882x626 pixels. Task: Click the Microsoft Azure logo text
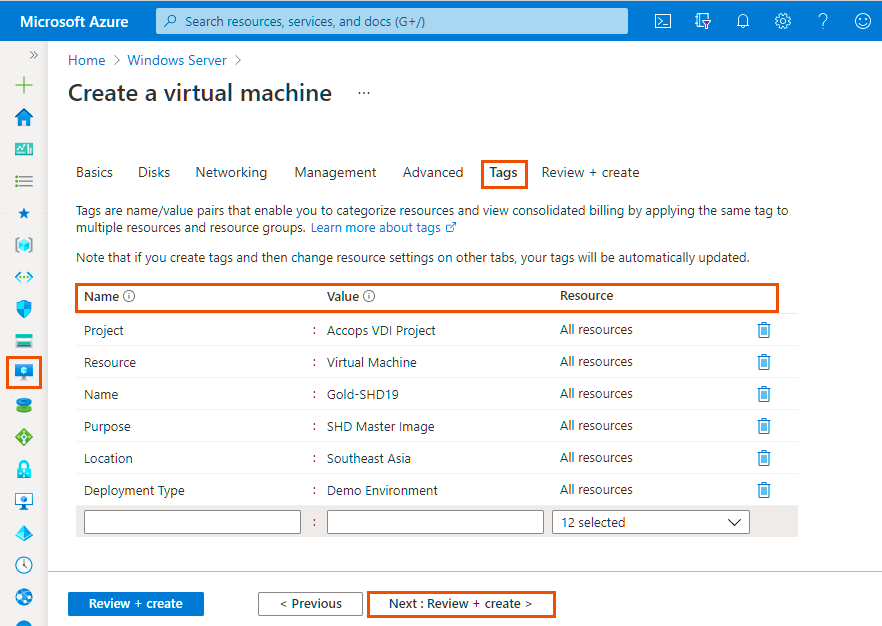pos(74,22)
